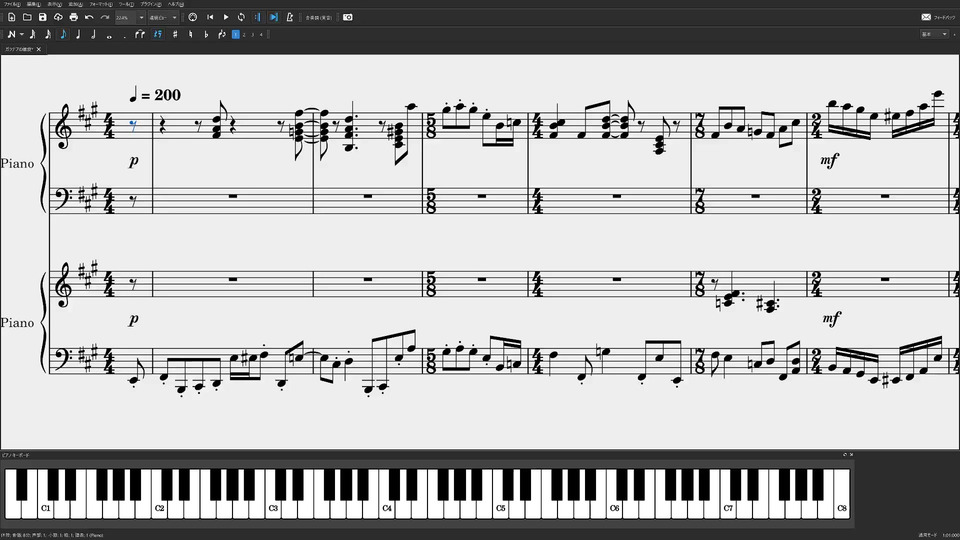Screen dimensions: 960x540
Task: Toggle MIDI input icon
Action: [x=193, y=17]
